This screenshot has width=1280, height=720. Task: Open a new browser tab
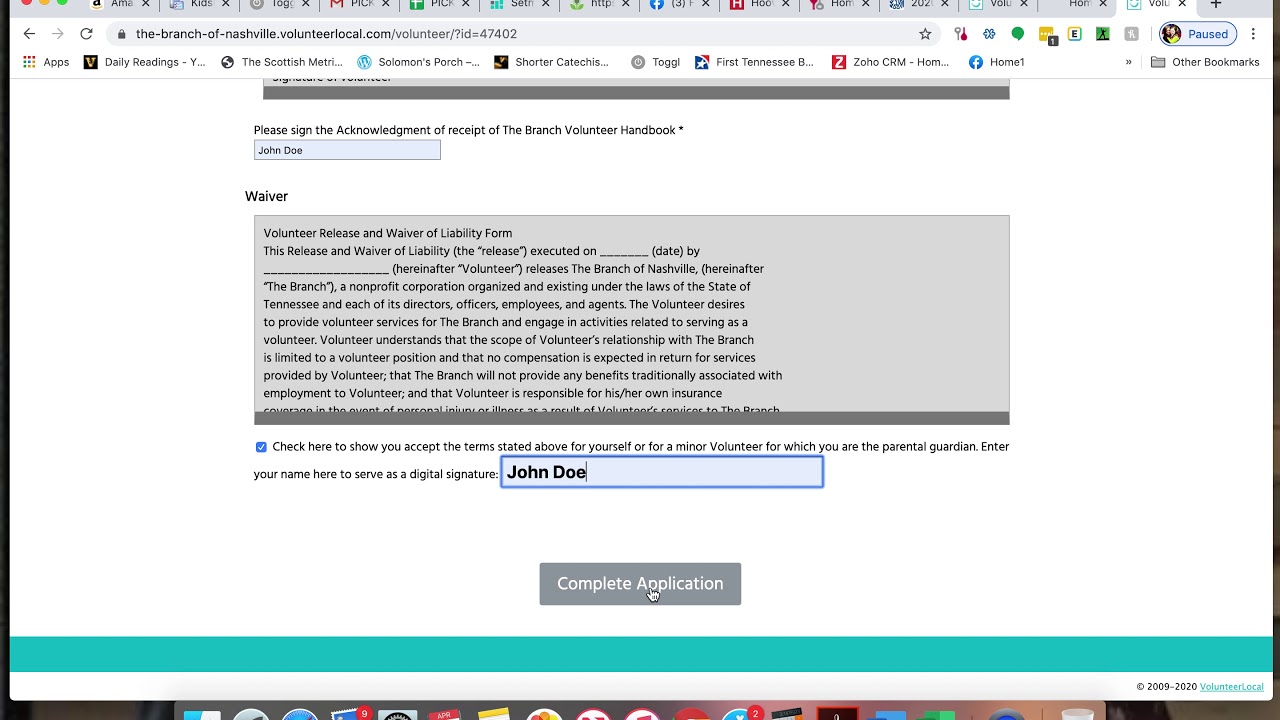tap(1216, 5)
